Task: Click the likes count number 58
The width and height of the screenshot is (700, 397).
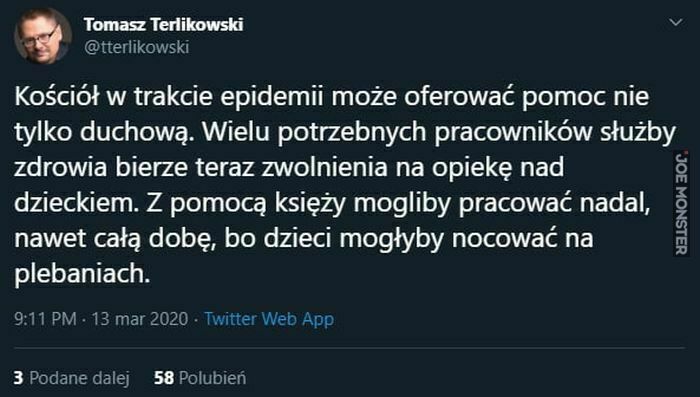Action: tap(163, 378)
